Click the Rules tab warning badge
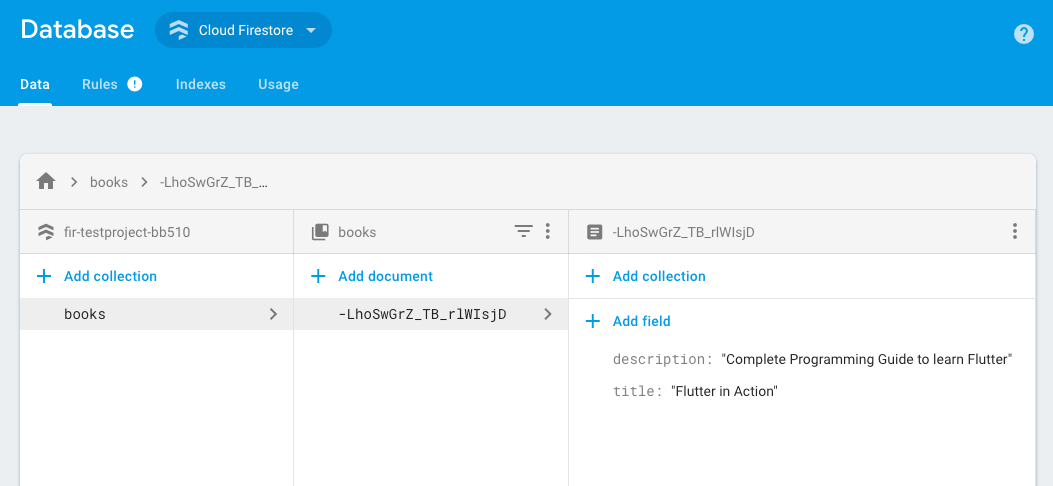The width and height of the screenshot is (1053, 486). tap(135, 84)
